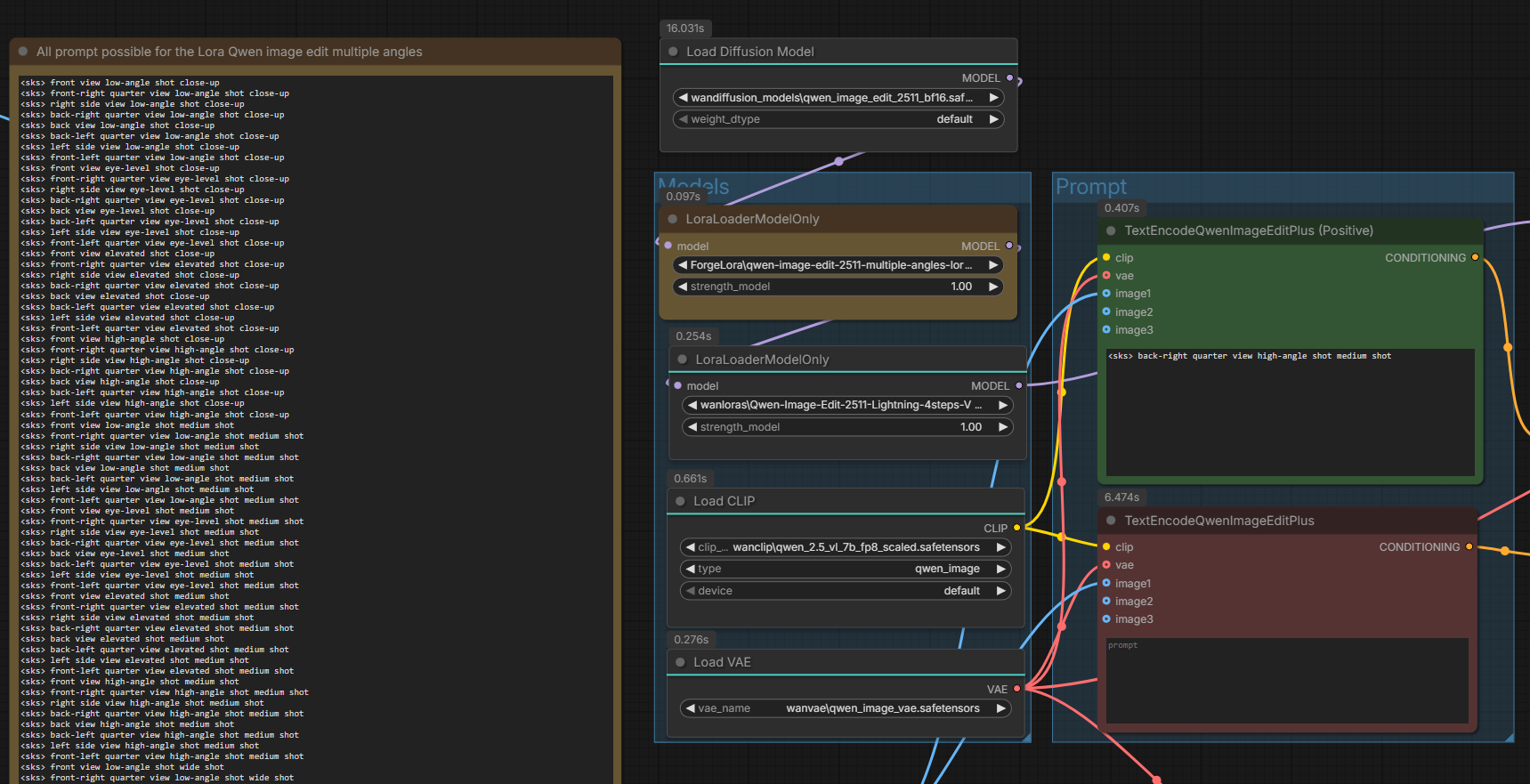
Task: Click the positive prompt text box
Action: 1290,411
